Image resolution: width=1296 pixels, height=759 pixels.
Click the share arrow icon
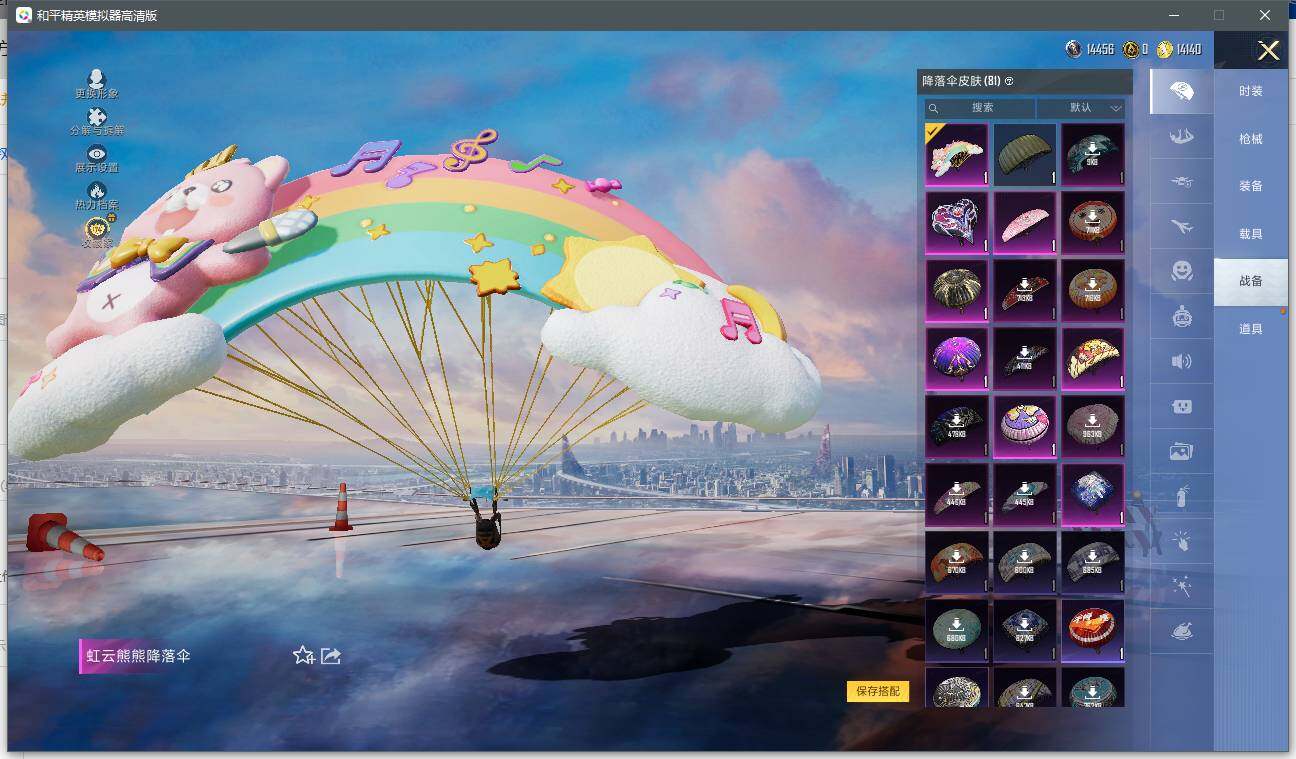331,656
